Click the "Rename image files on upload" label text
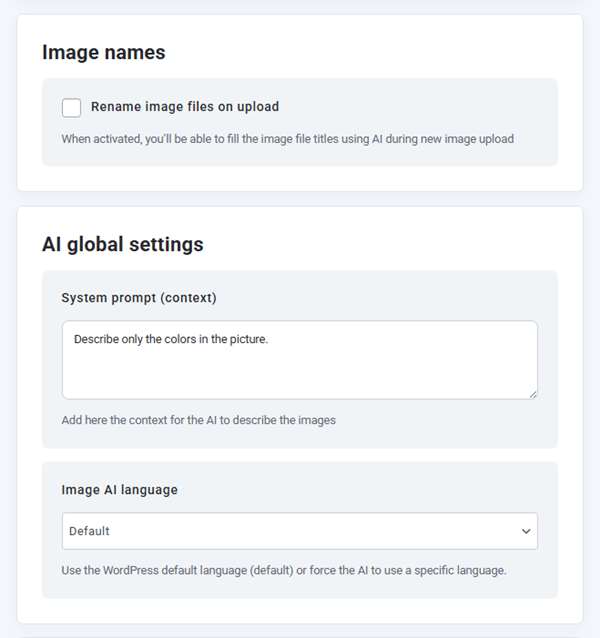The width and height of the screenshot is (600, 638). click(184, 107)
